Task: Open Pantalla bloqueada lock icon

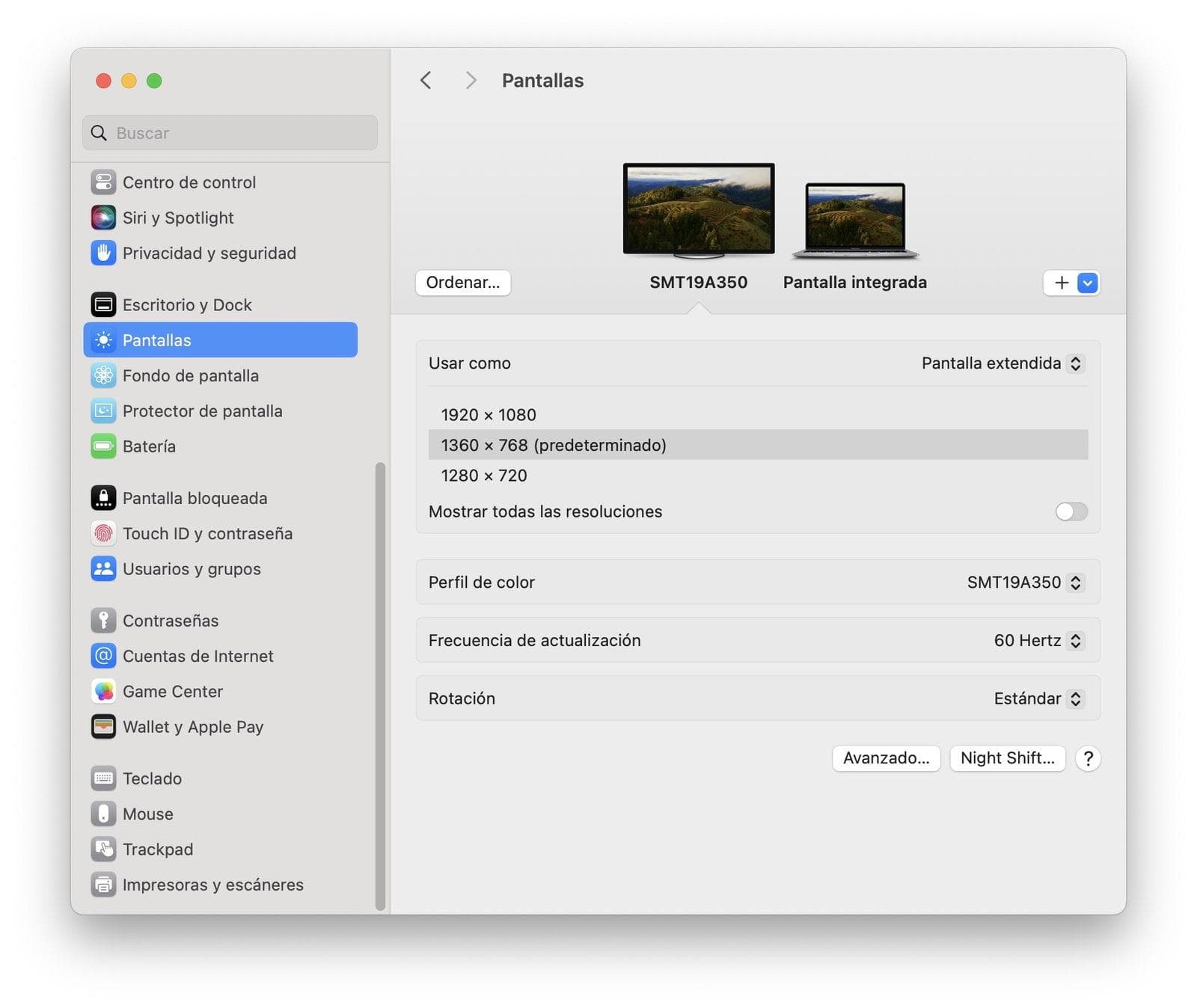Action: pos(103,498)
